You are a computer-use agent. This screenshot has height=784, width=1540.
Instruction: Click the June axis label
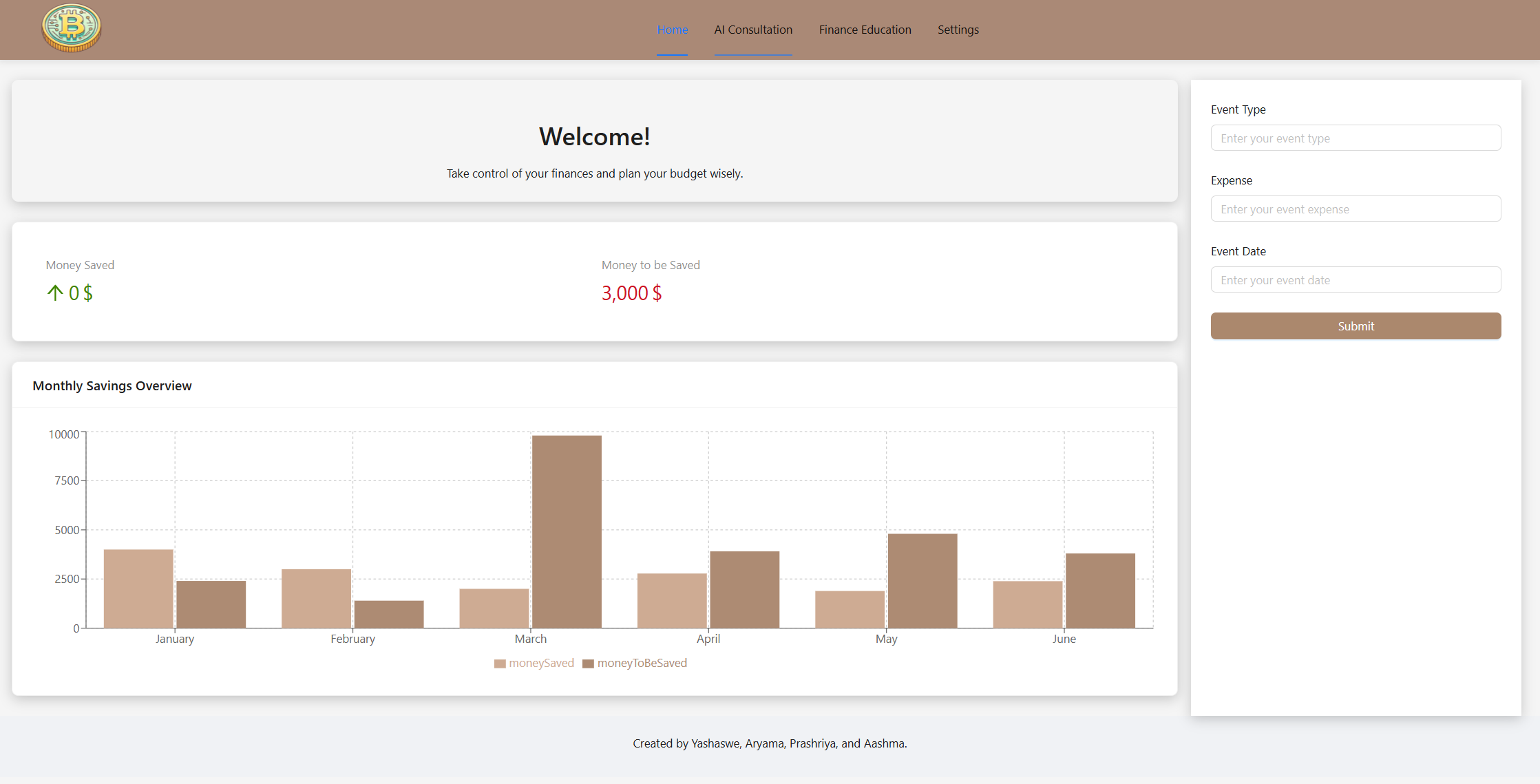(1064, 639)
